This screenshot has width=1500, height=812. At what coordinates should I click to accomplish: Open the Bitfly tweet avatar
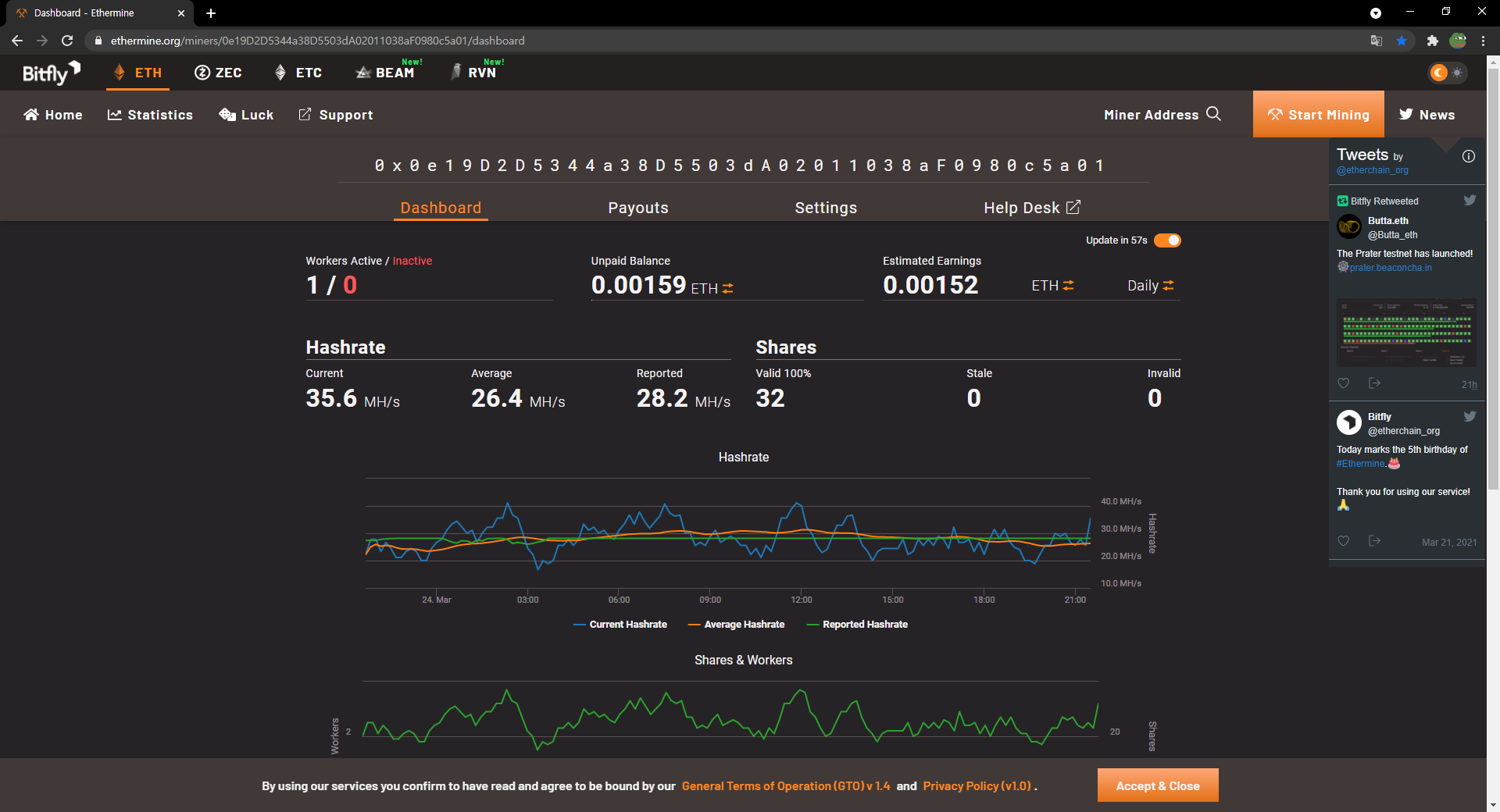1349,422
